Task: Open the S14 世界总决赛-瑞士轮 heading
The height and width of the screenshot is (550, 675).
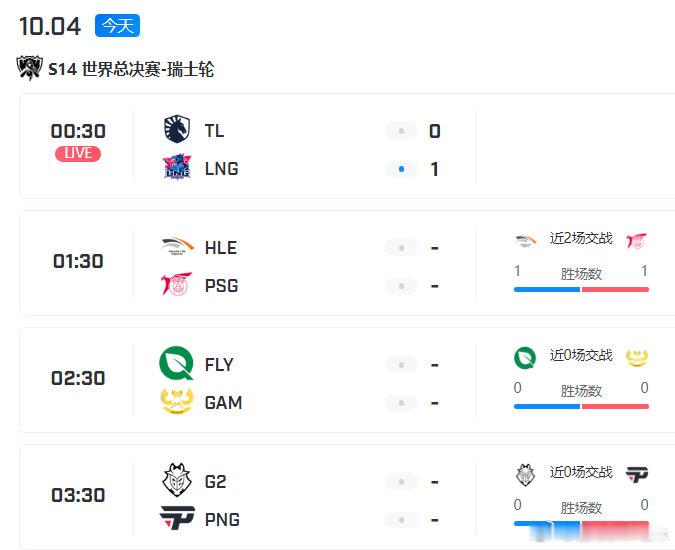Action: 131,69
